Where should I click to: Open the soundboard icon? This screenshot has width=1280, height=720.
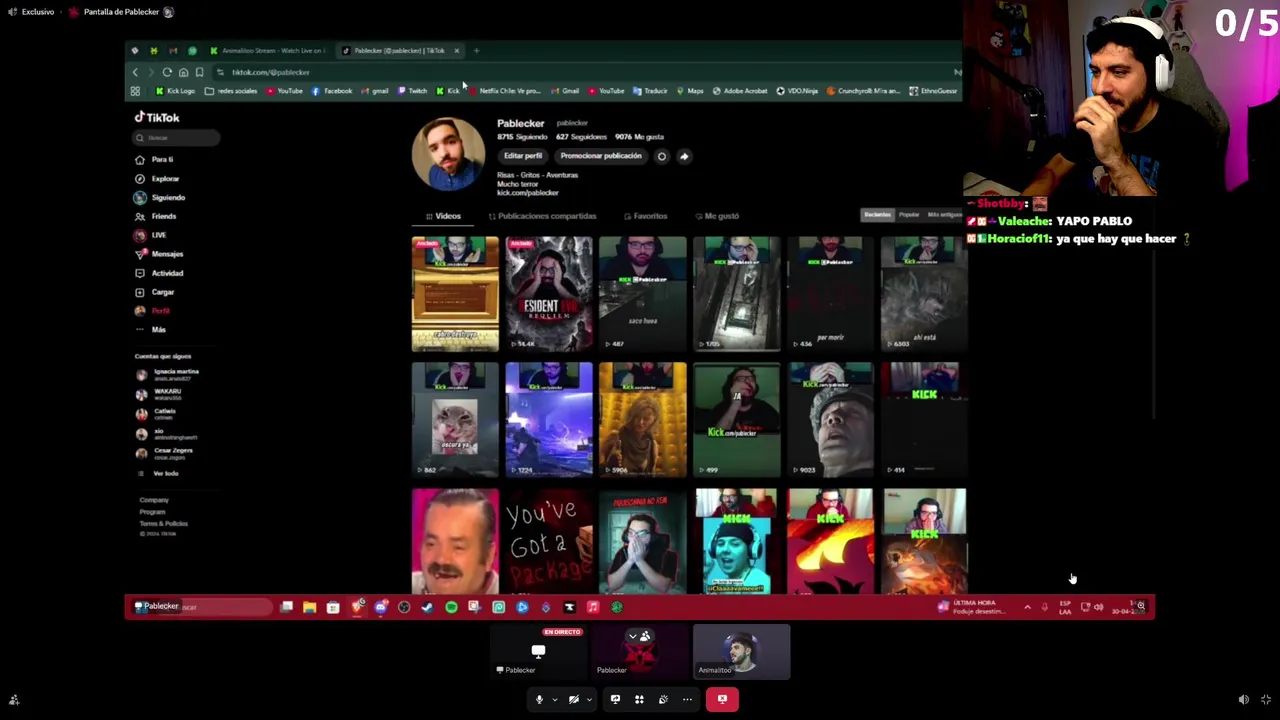pyautogui.click(x=663, y=699)
